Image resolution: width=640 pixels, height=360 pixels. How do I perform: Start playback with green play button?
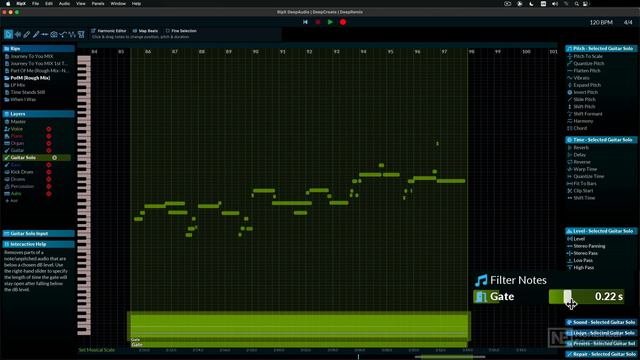click(x=330, y=22)
